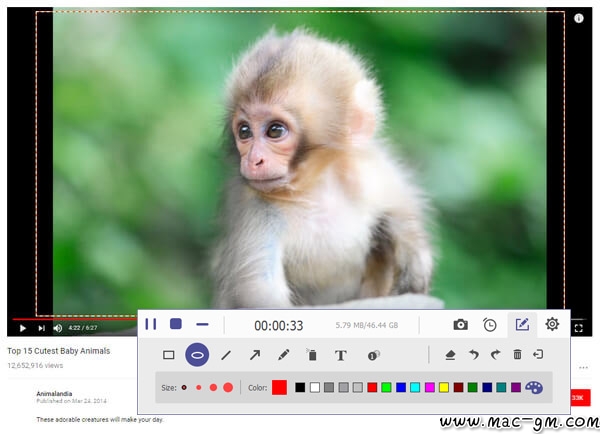Image resolution: width=600 pixels, height=434 pixels.
Task: Select the ellipse drawing tool
Action: click(x=197, y=355)
